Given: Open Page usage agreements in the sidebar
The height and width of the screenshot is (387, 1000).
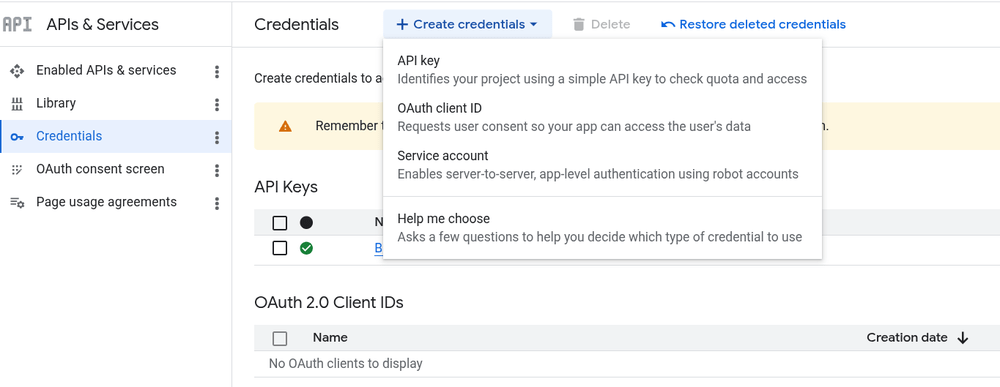Looking at the screenshot, I should pos(107,202).
